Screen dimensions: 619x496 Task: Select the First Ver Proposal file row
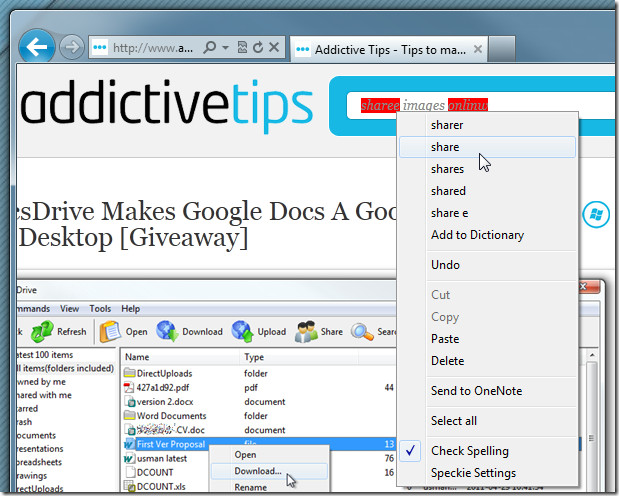pyautogui.click(x=259, y=444)
